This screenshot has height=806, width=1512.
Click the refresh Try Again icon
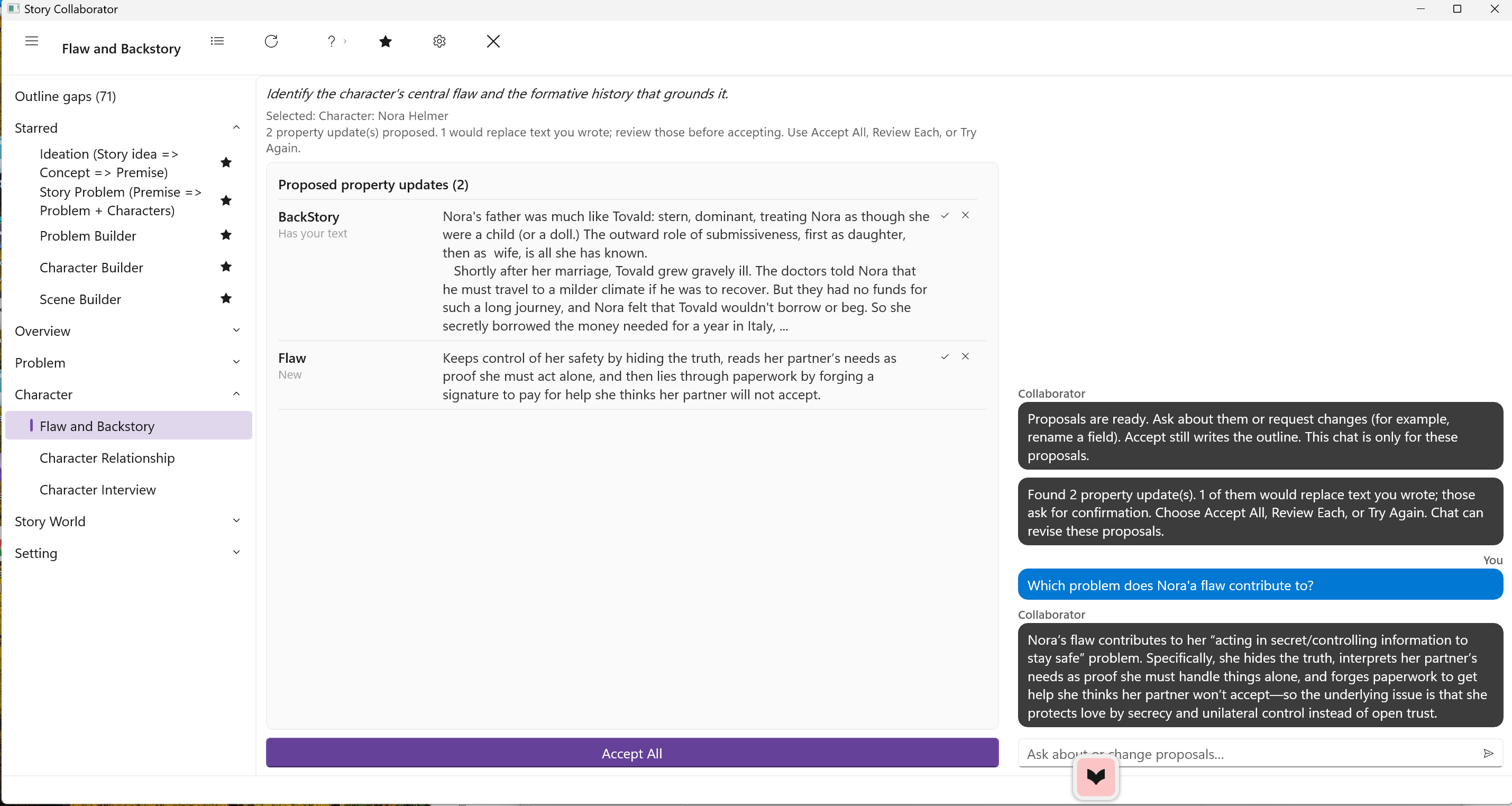tap(271, 41)
